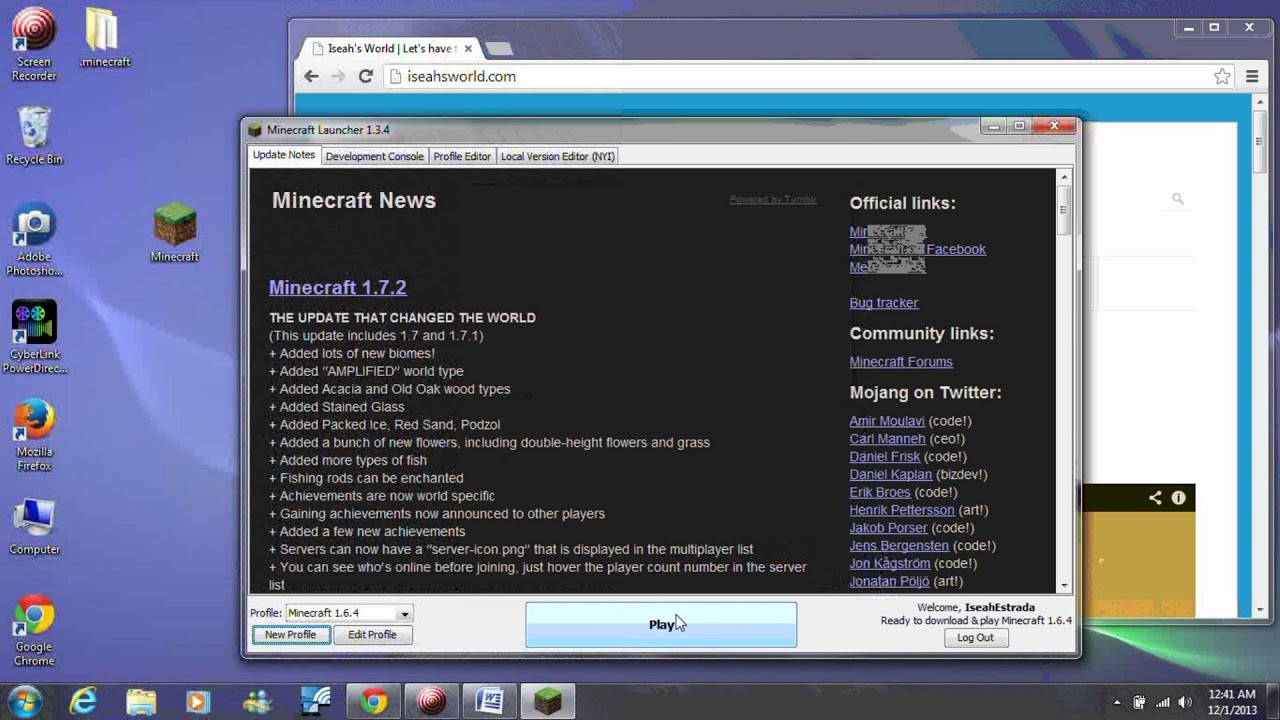Viewport: 1280px width, 720px height.
Task: Open Jon Kågström's Twitter link
Action: pos(890,564)
